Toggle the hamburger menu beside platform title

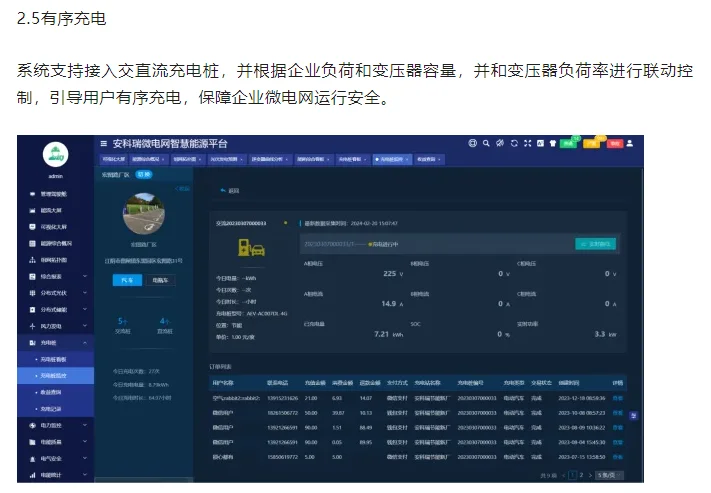pyautogui.click(x=103, y=144)
